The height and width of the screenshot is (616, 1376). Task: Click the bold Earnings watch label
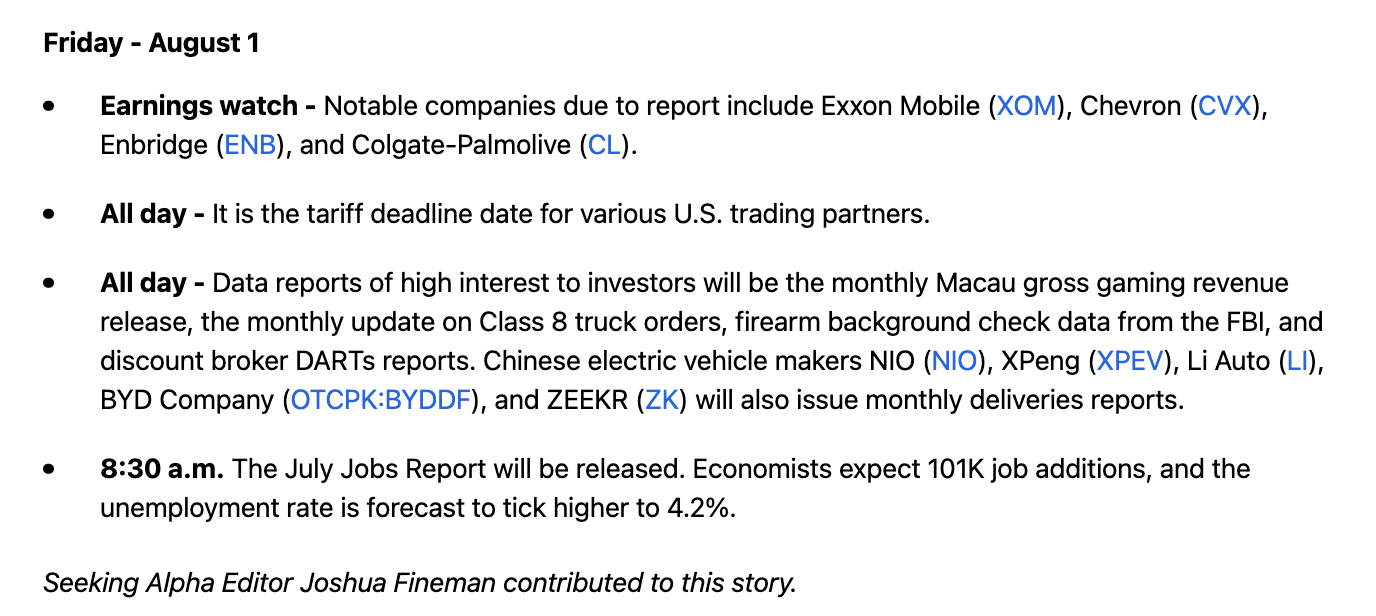tap(199, 106)
